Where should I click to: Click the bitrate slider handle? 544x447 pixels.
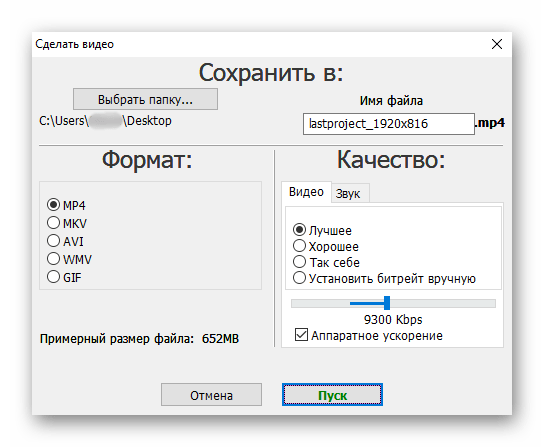click(387, 303)
